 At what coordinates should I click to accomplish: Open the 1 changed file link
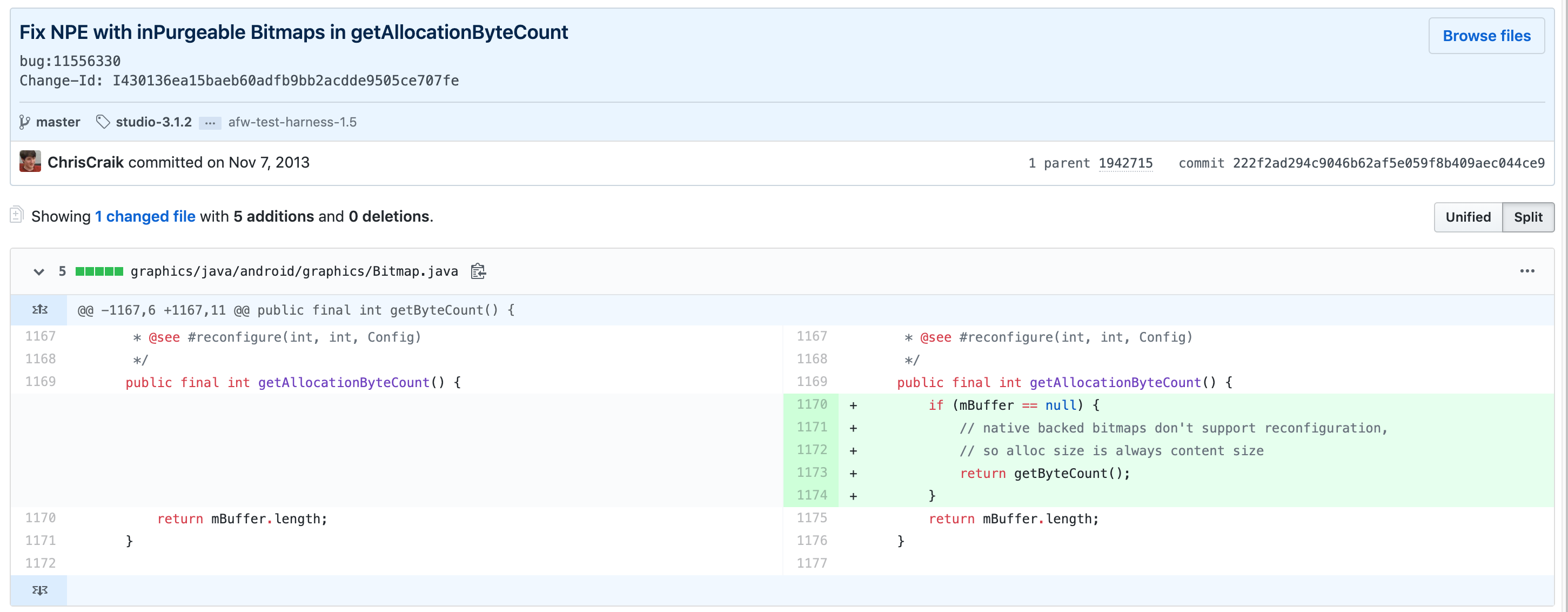coord(145,217)
